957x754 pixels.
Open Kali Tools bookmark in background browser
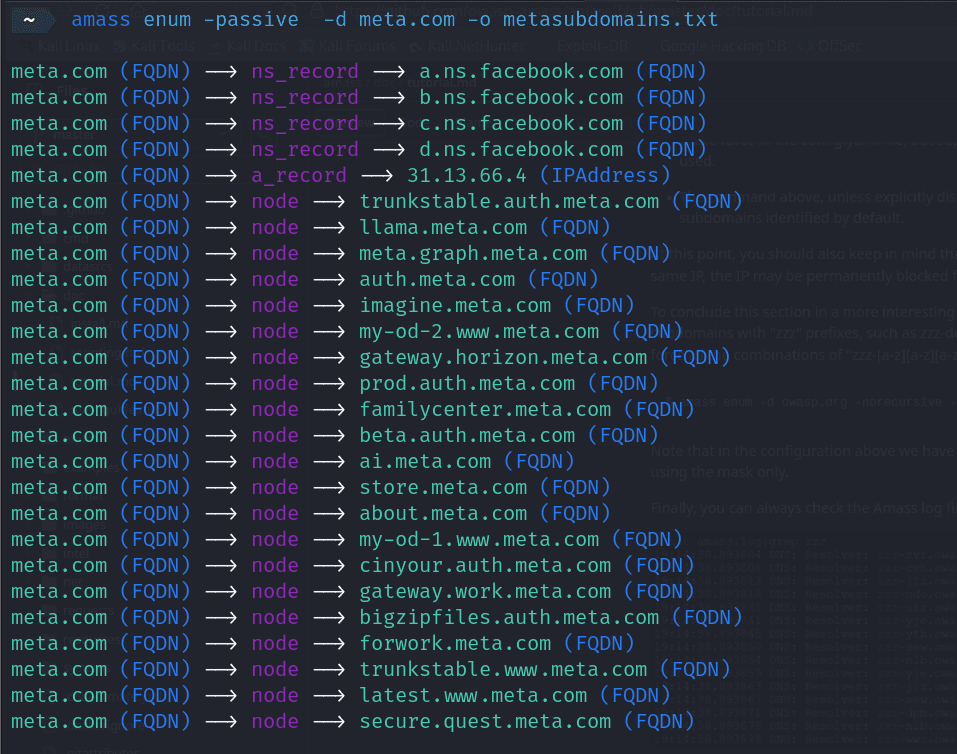[x=154, y=46]
